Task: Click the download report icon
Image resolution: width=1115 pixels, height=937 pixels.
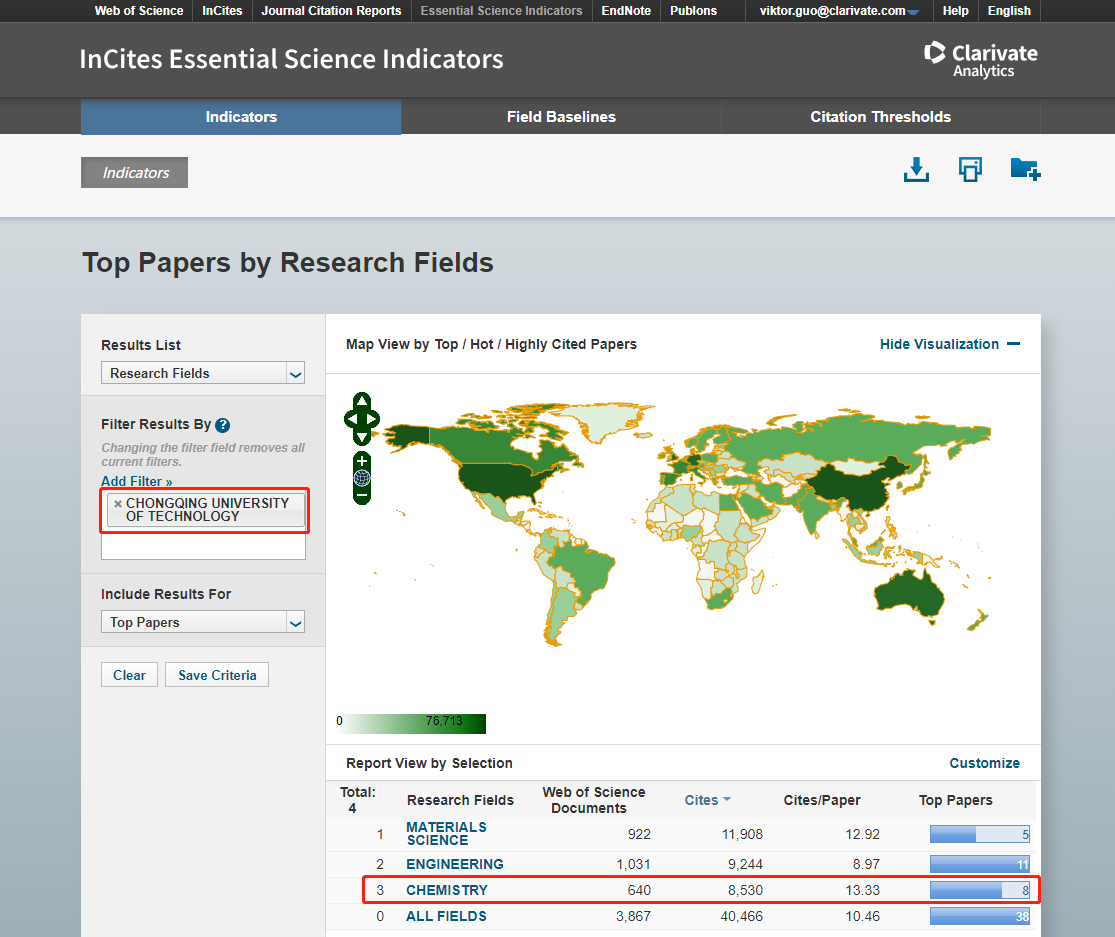Action: coord(916,170)
